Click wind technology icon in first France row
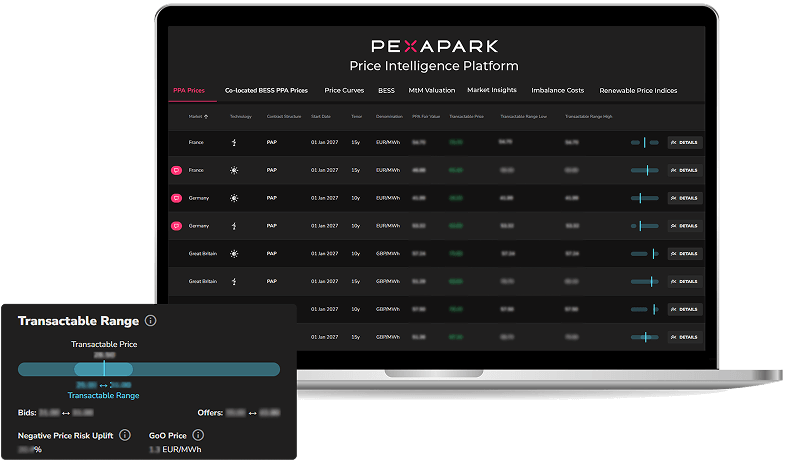 [x=234, y=143]
